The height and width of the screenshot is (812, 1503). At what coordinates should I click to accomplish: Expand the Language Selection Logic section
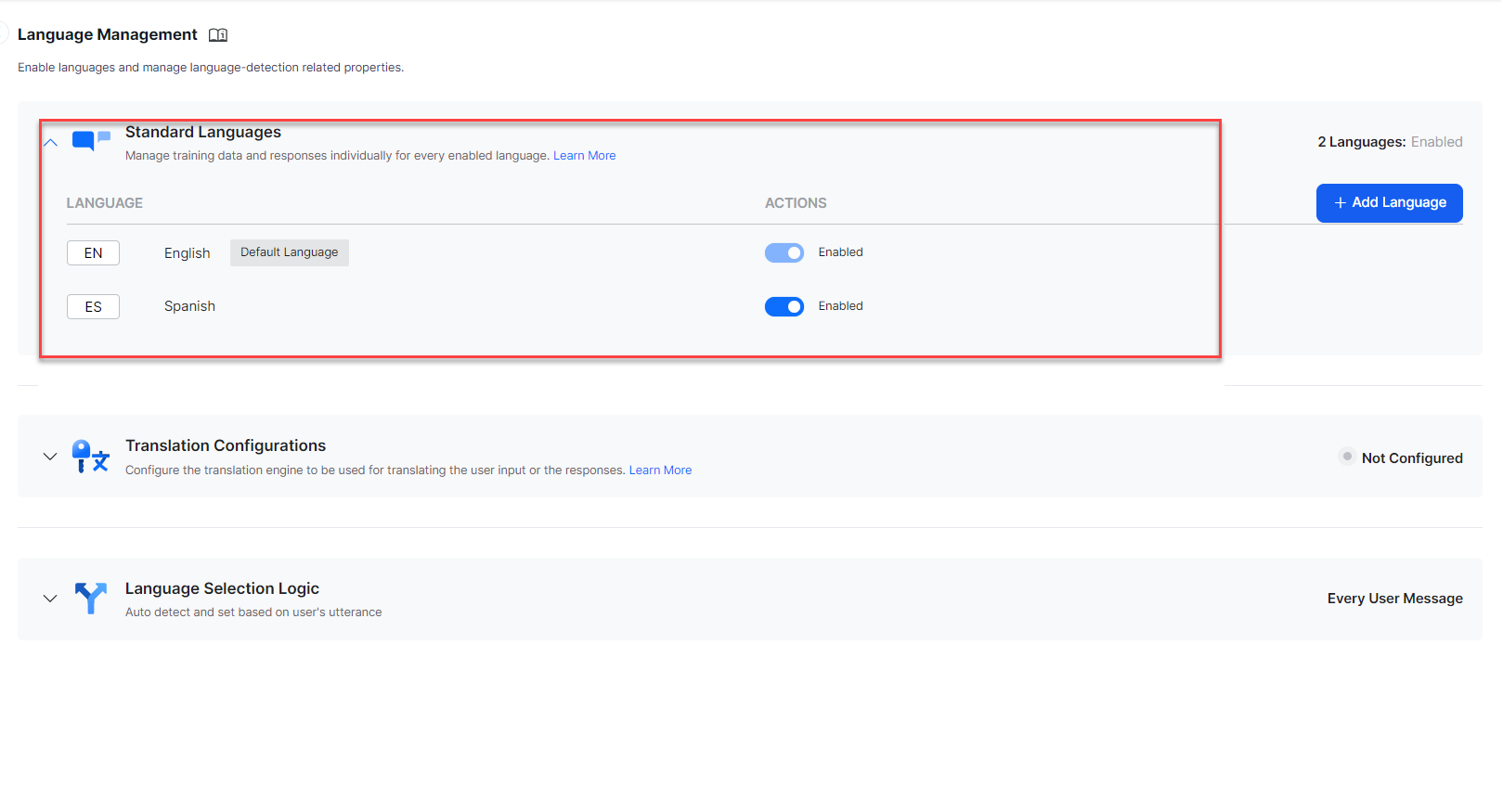[50, 599]
